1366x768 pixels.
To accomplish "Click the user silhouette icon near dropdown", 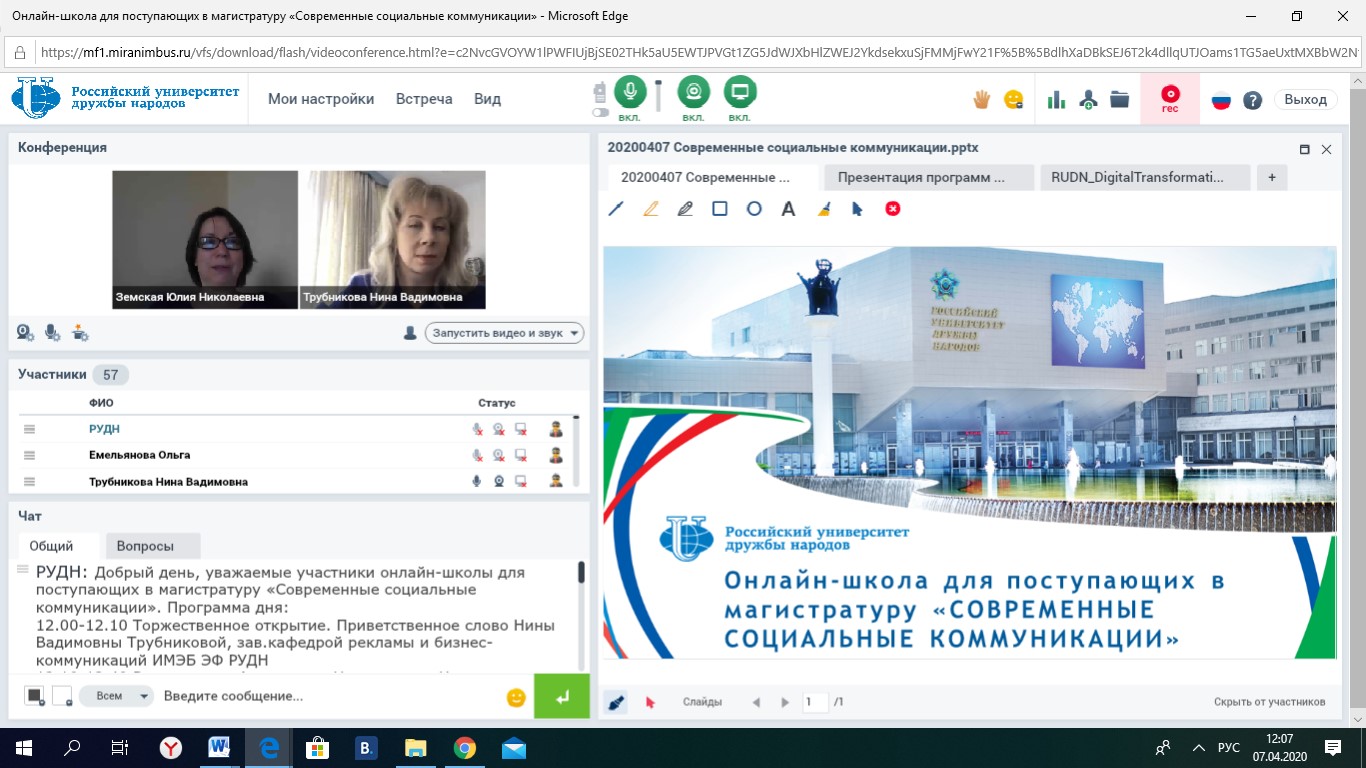I will click(410, 333).
